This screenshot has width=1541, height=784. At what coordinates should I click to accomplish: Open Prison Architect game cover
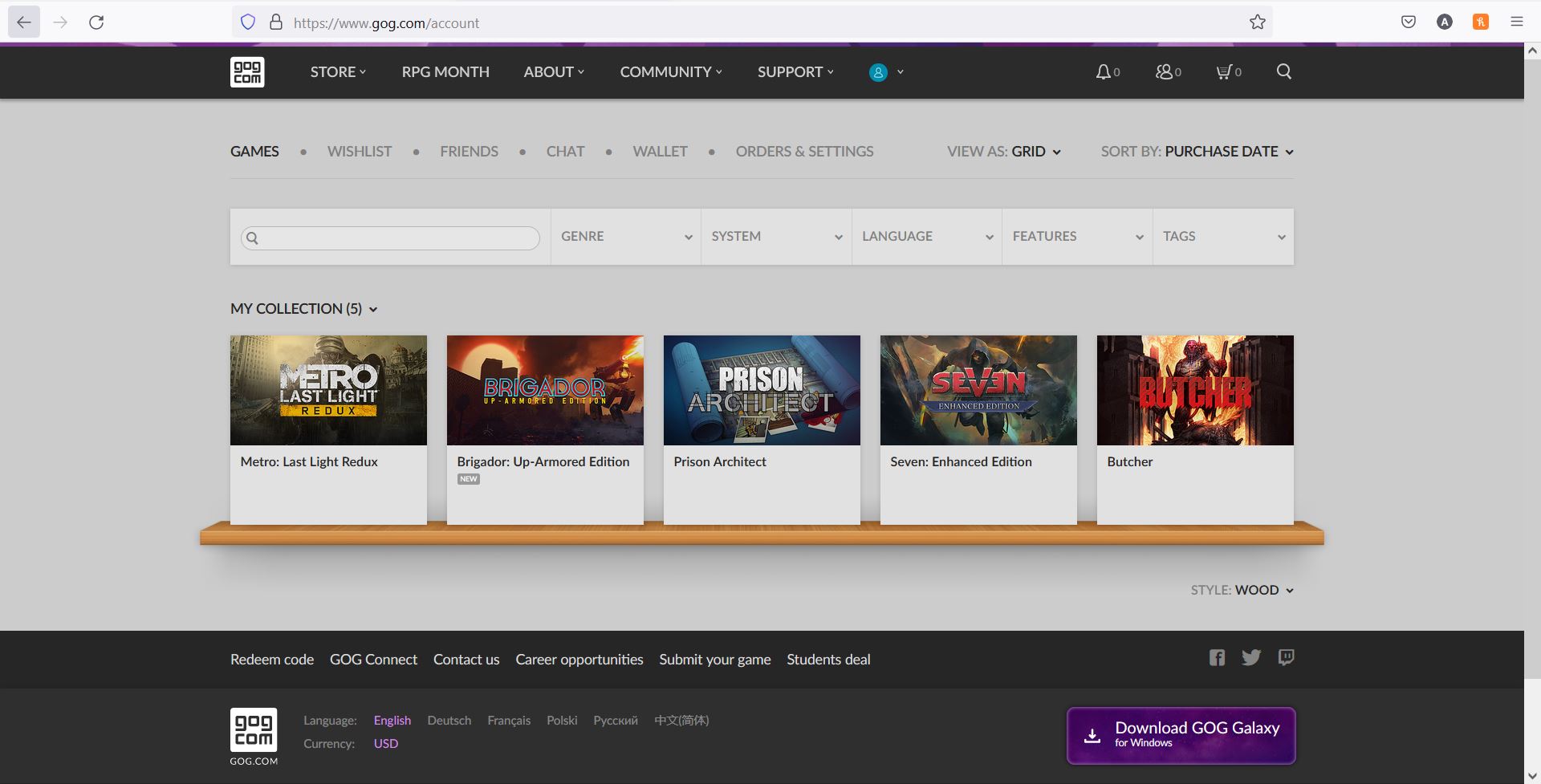[762, 390]
